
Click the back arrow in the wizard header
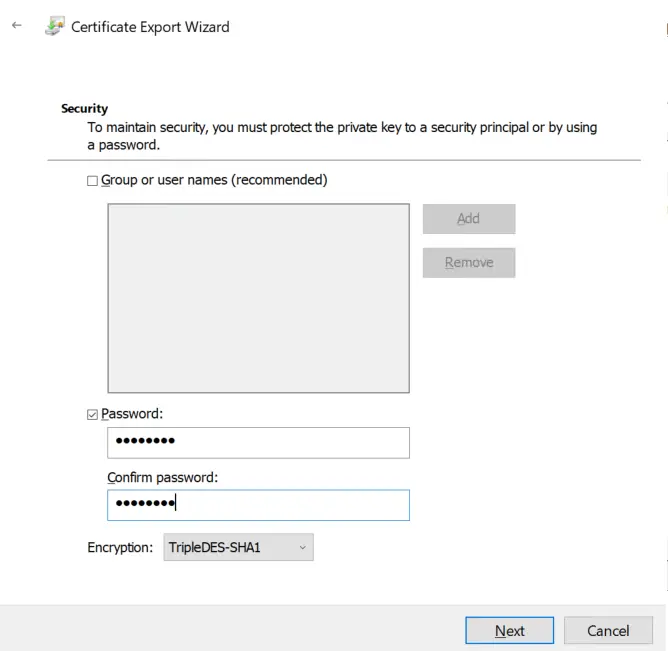tap(16, 27)
